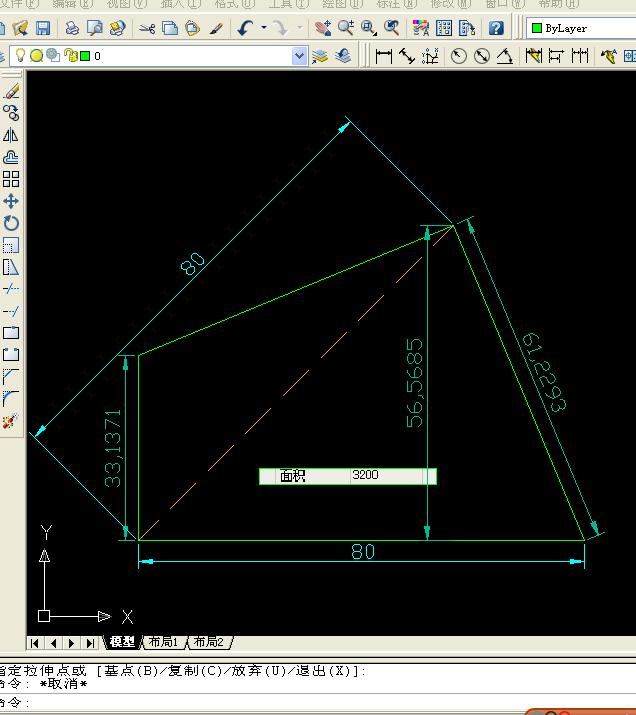
Task: Toggle layer 0 on/off light bulb
Action: click(x=20, y=55)
